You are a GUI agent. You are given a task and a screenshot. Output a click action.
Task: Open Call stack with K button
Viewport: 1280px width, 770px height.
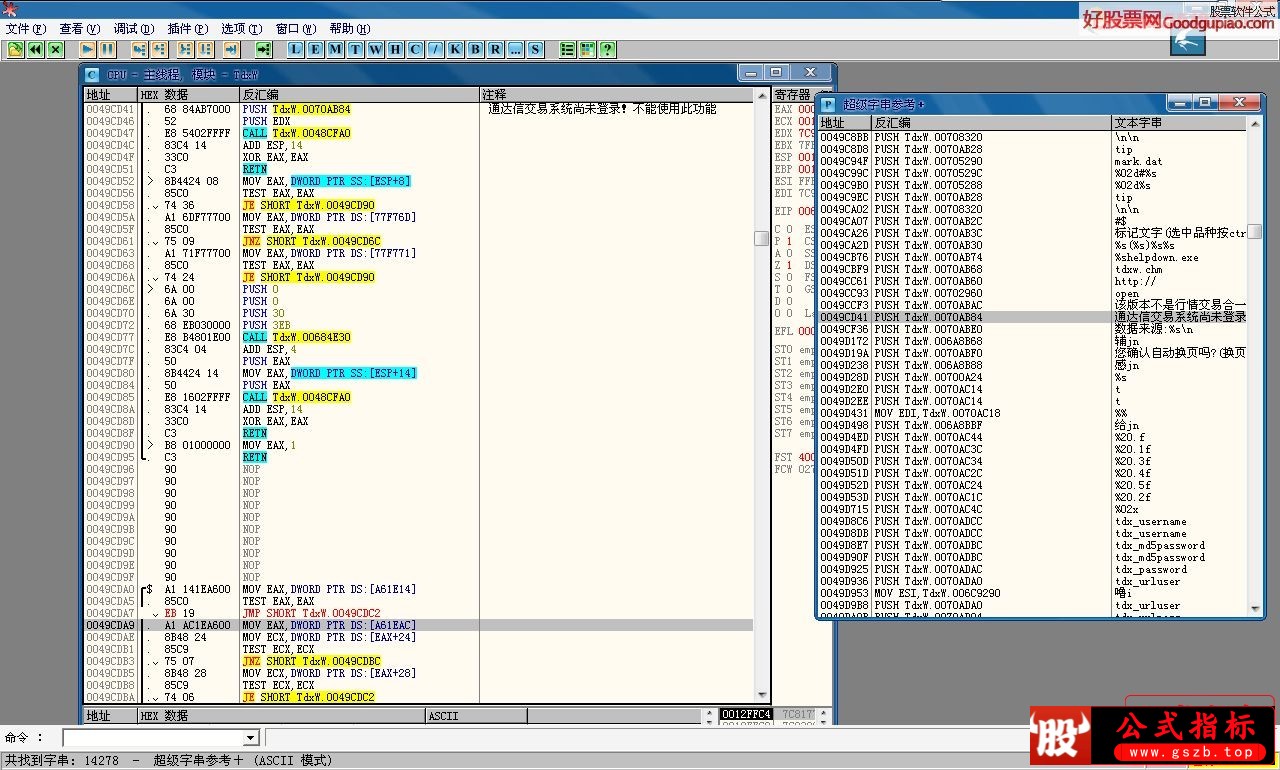[x=456, y=49]
